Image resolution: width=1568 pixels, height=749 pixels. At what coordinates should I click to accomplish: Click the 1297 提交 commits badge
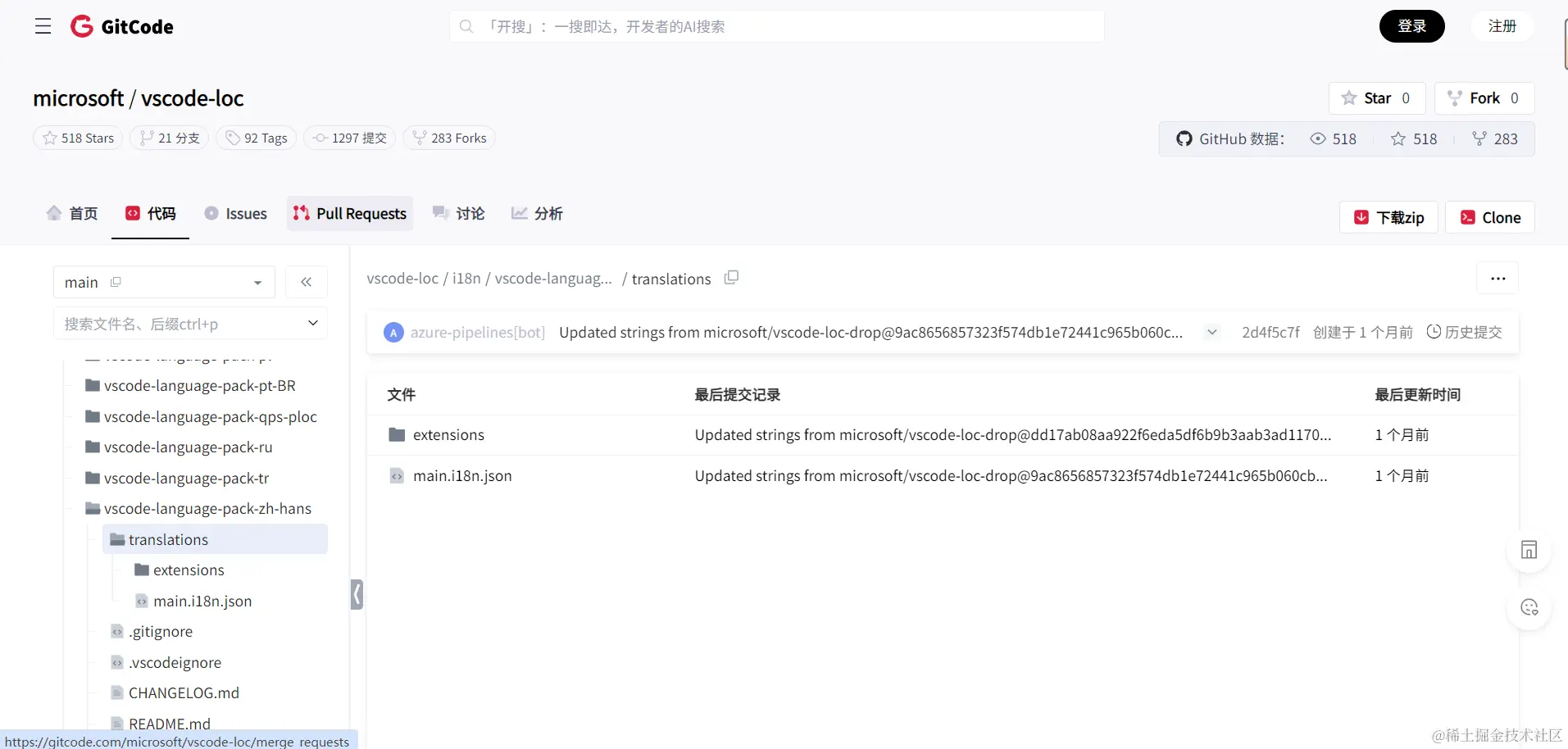(x=350, y=138)
